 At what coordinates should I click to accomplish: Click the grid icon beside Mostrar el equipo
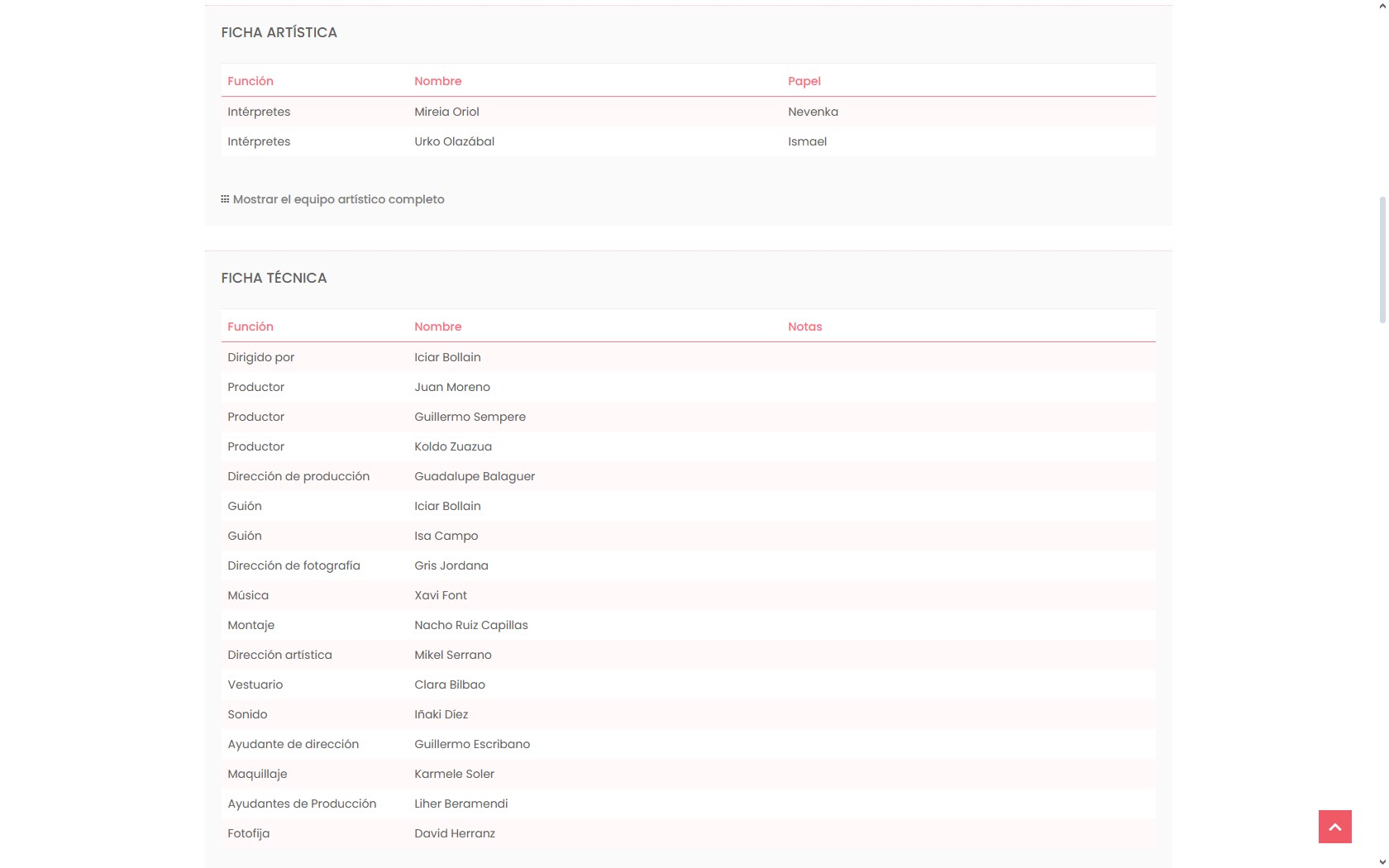pos(225,199)
